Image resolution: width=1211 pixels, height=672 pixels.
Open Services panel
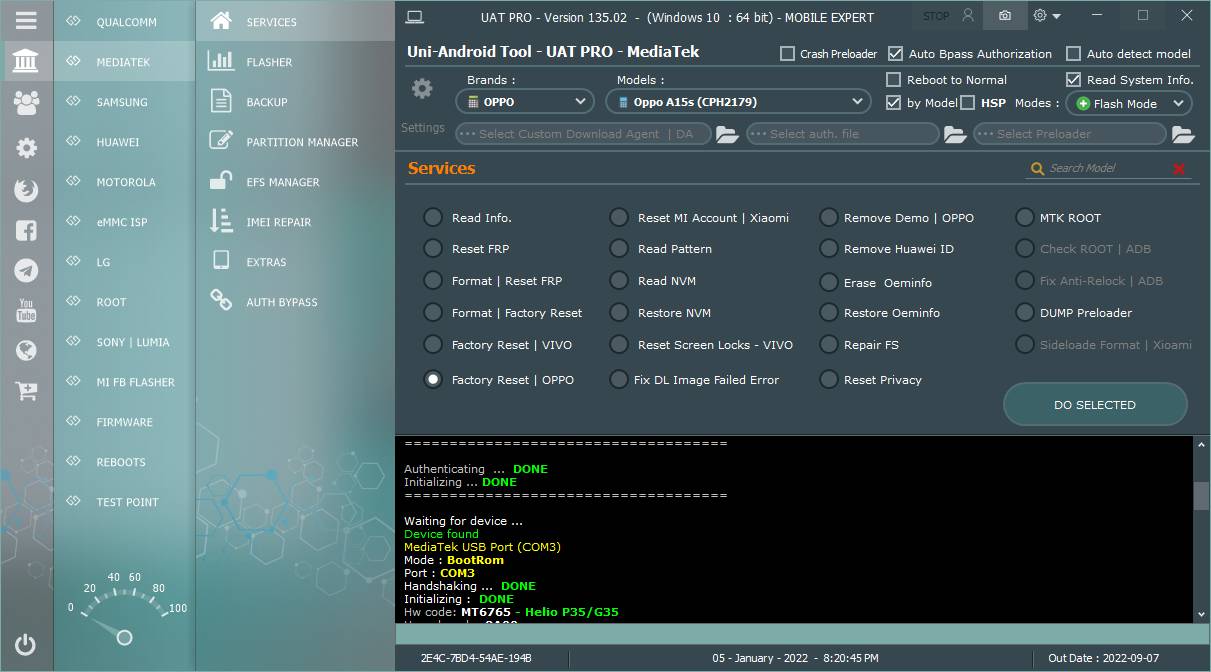click(295, 22)
